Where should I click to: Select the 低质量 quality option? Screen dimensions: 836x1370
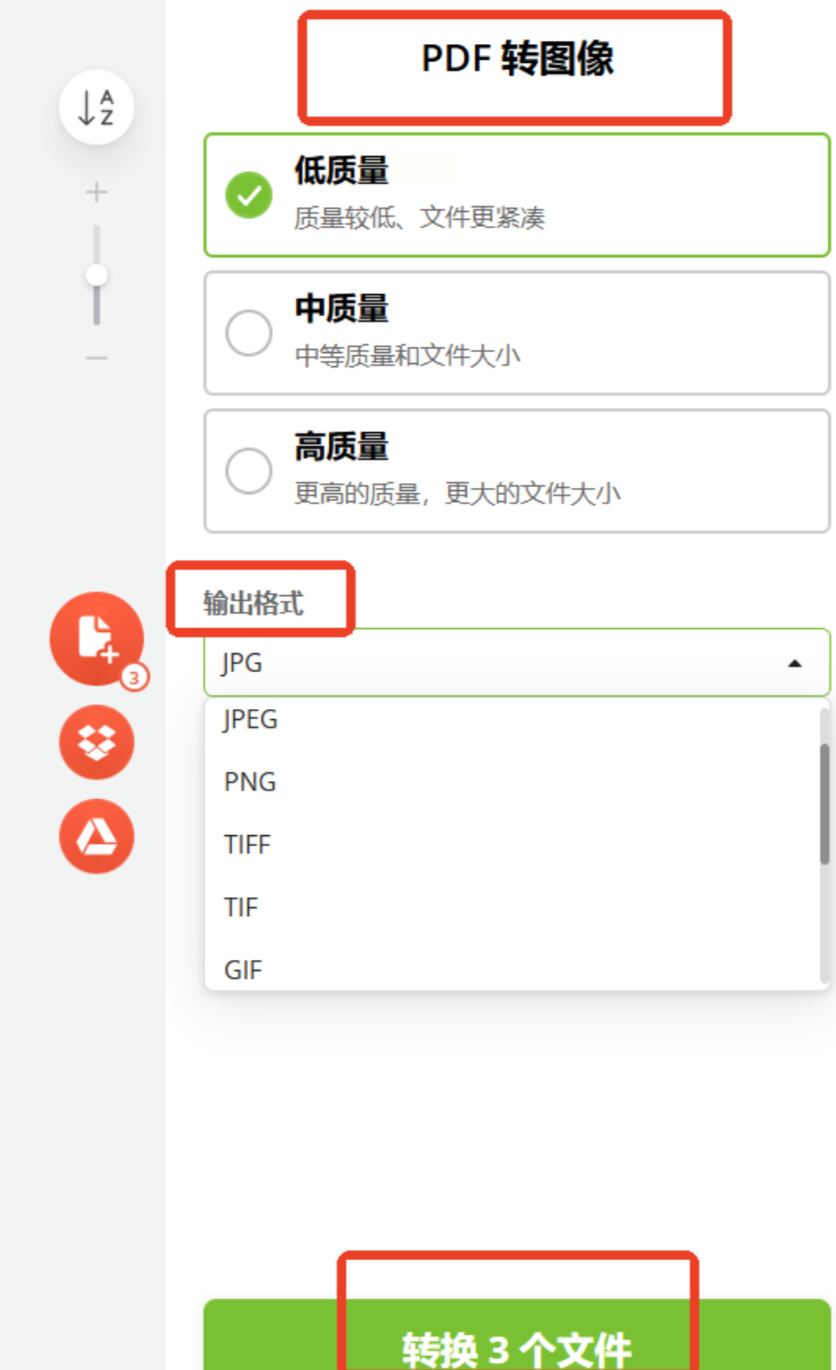coord(517,195)
